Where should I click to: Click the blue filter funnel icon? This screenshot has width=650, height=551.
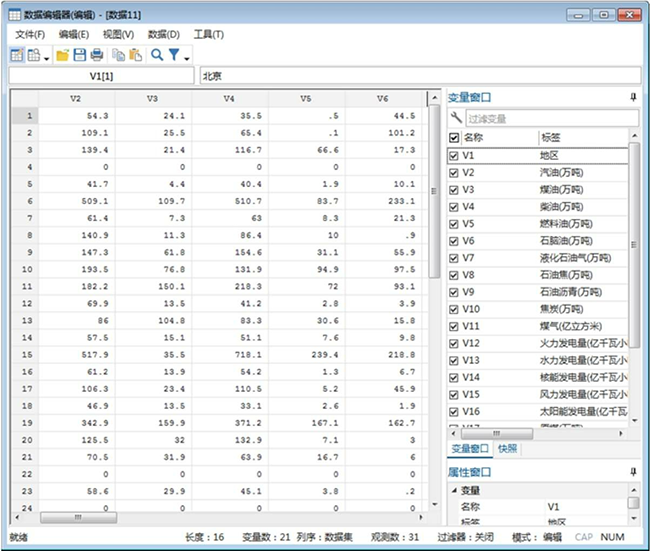pyautogui.click(x=174, y=55)
